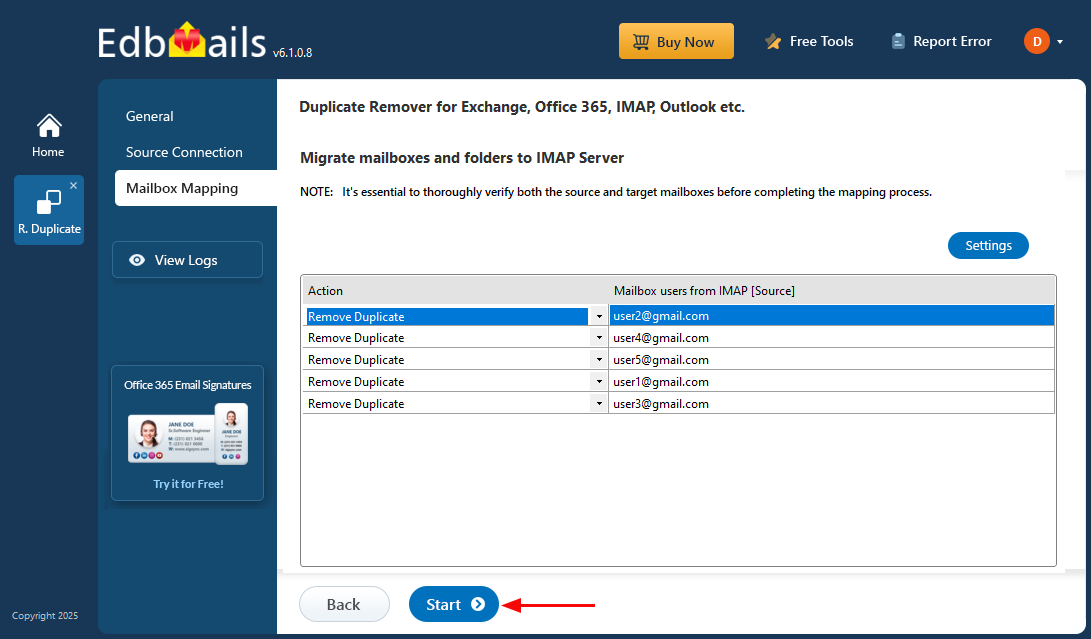Screen dimensions: 1091x639
Task: Expand action dropdown for user2@gmail.com
Action: click(599, 316)
